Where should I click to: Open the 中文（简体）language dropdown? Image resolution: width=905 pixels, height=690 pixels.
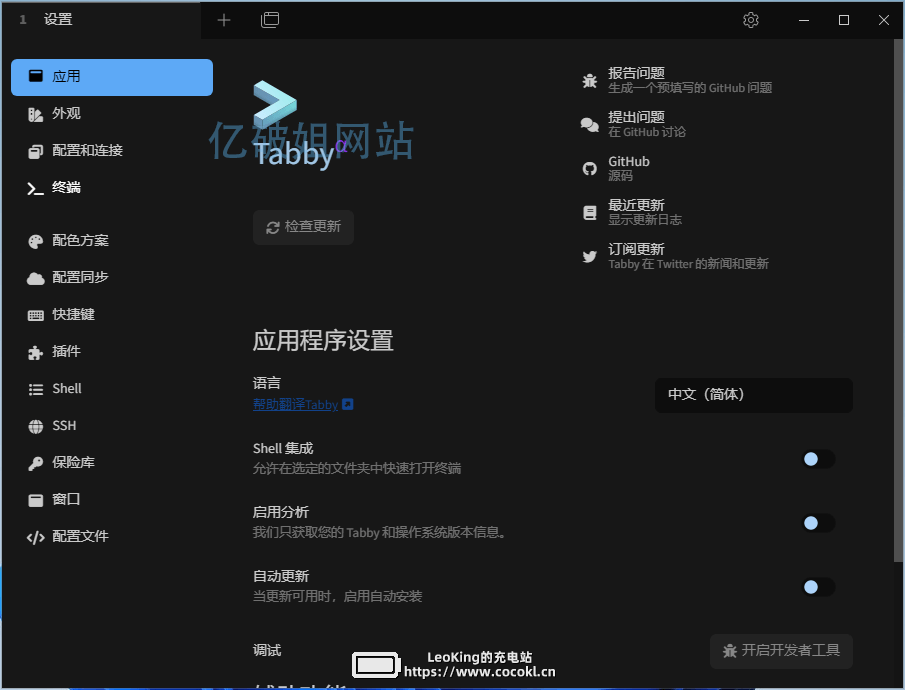[x=754, y=395]
